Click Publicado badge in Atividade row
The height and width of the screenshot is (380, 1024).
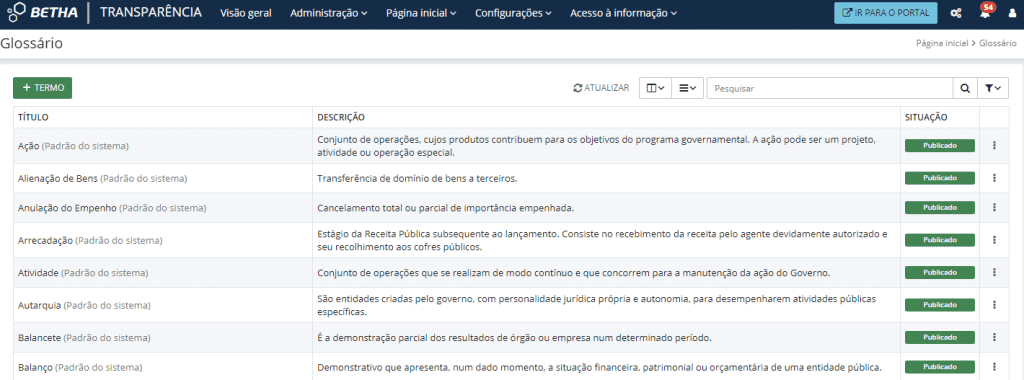(940, 272)
